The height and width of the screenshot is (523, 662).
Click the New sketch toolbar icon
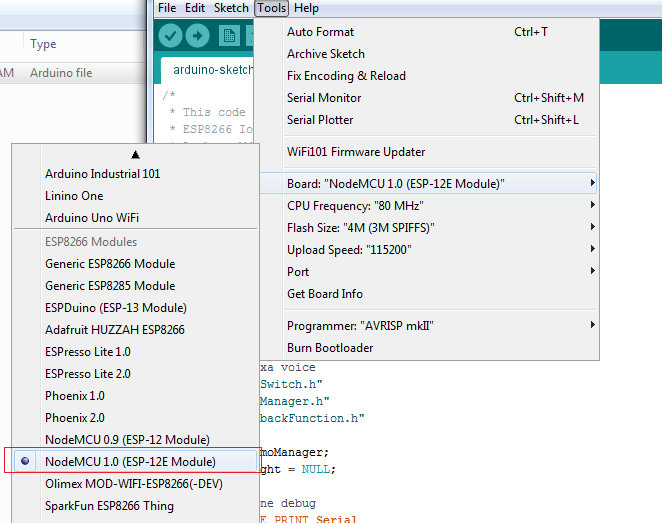click(x=229, y=35)
